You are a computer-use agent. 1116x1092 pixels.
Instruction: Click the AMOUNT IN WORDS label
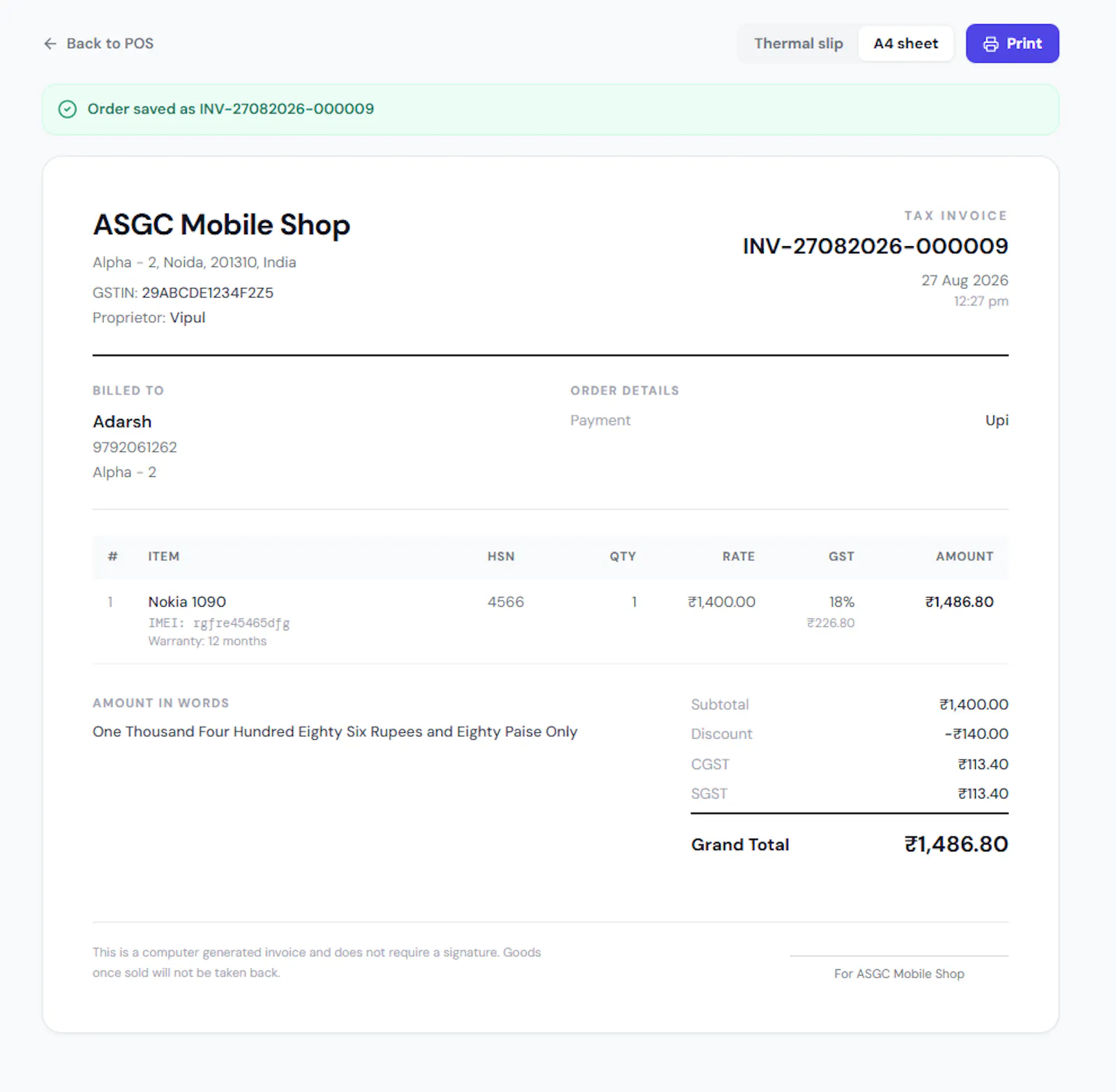click(x=161, y=703)
